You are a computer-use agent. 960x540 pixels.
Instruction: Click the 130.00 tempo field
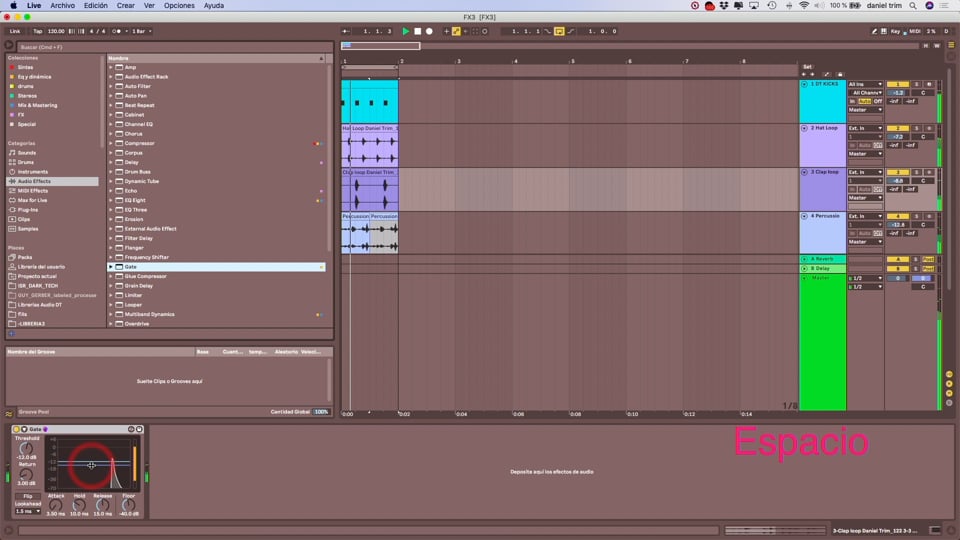tap(56, 31)
